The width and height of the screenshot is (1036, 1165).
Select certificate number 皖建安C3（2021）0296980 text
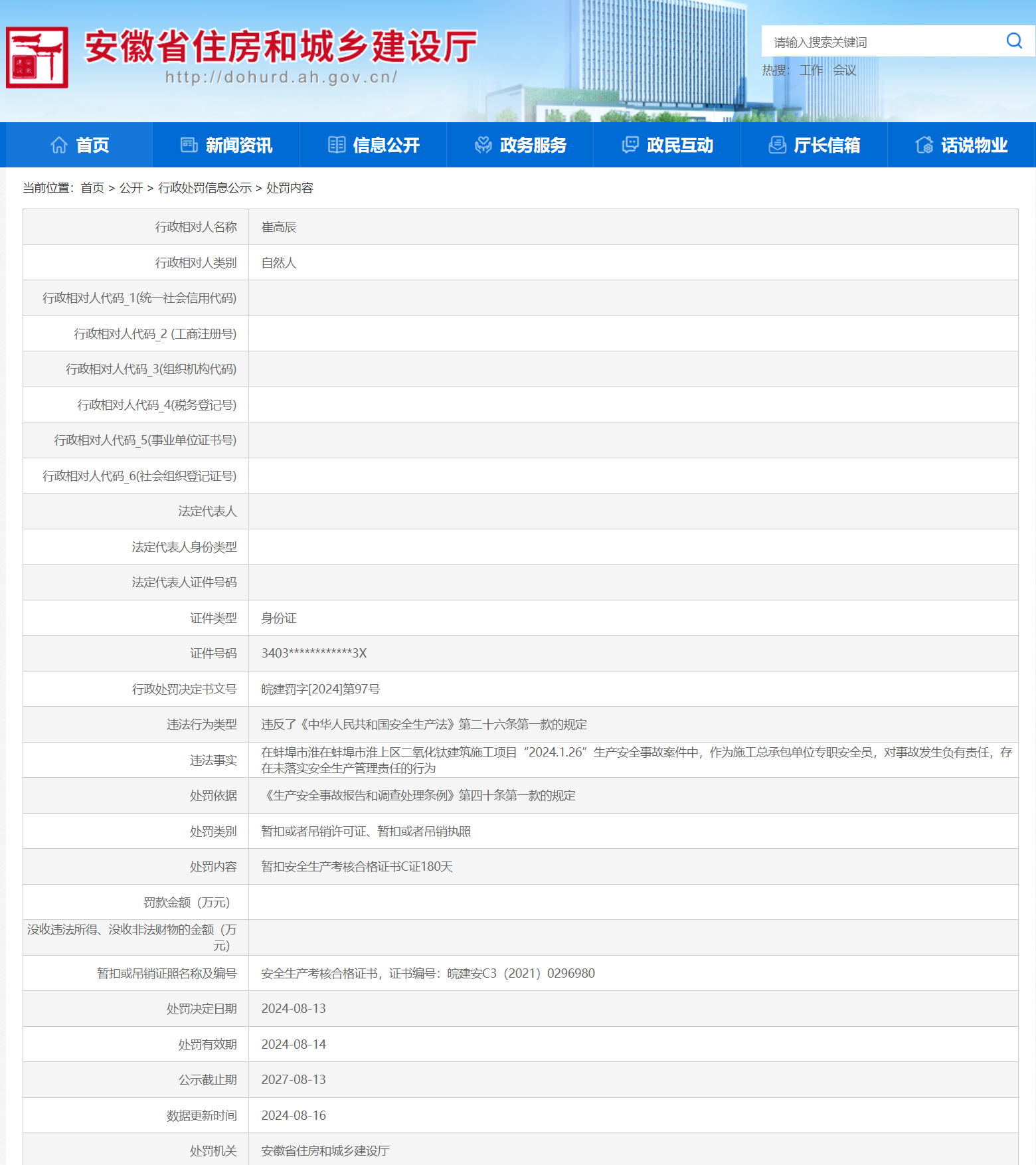tap(521, 974)
